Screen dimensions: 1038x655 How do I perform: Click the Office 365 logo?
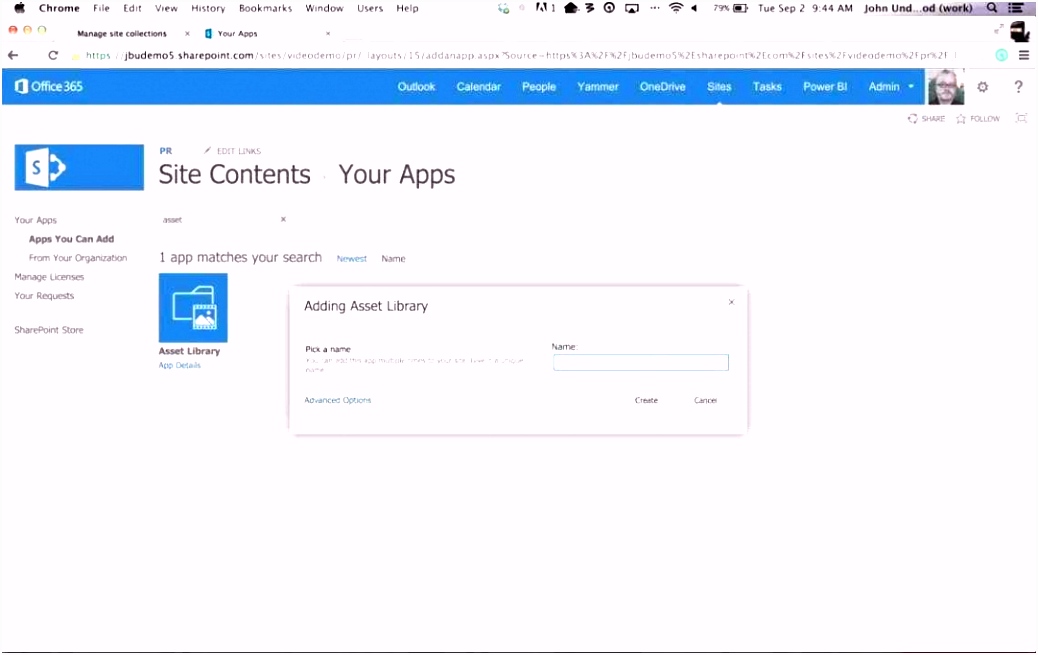[x=49, y=86]
